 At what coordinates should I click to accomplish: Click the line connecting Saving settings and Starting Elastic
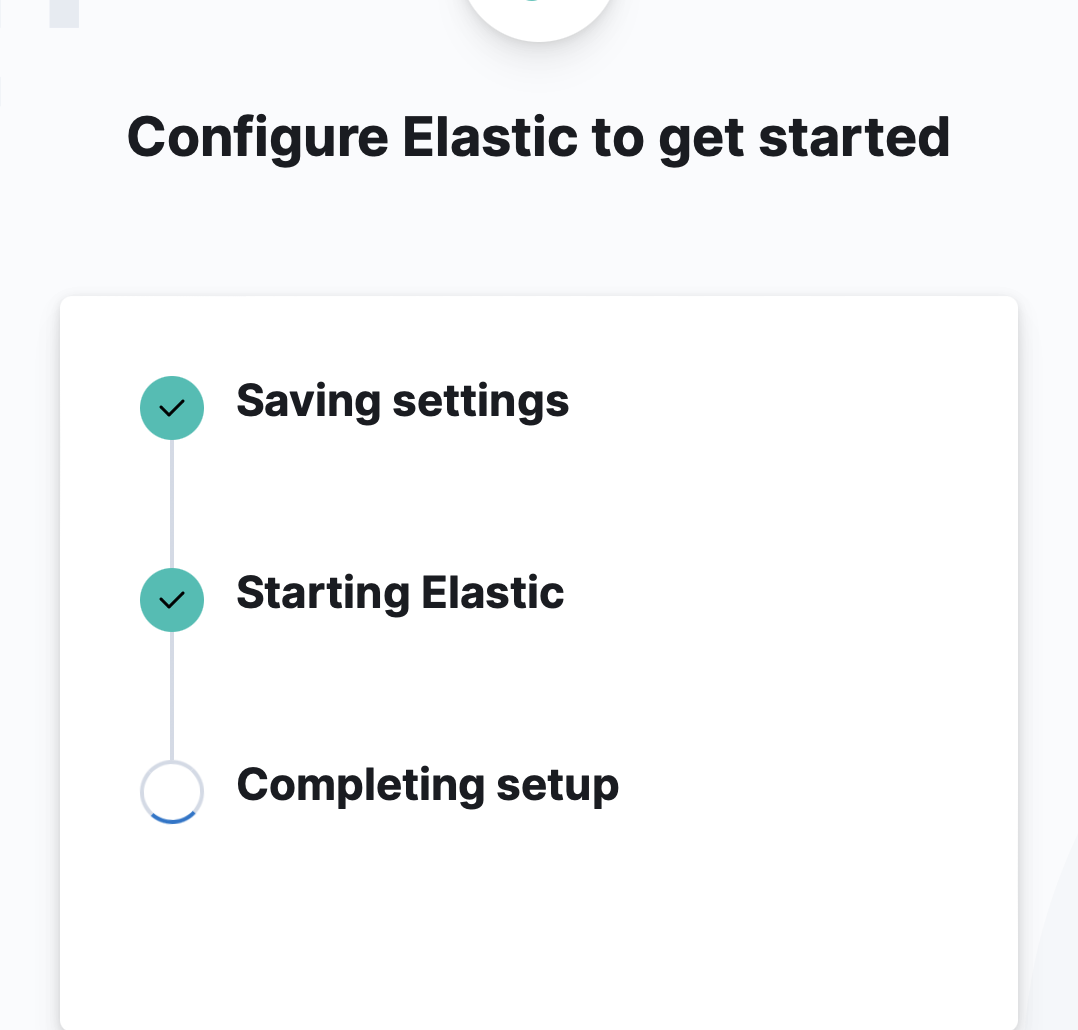tap(172, 504)
